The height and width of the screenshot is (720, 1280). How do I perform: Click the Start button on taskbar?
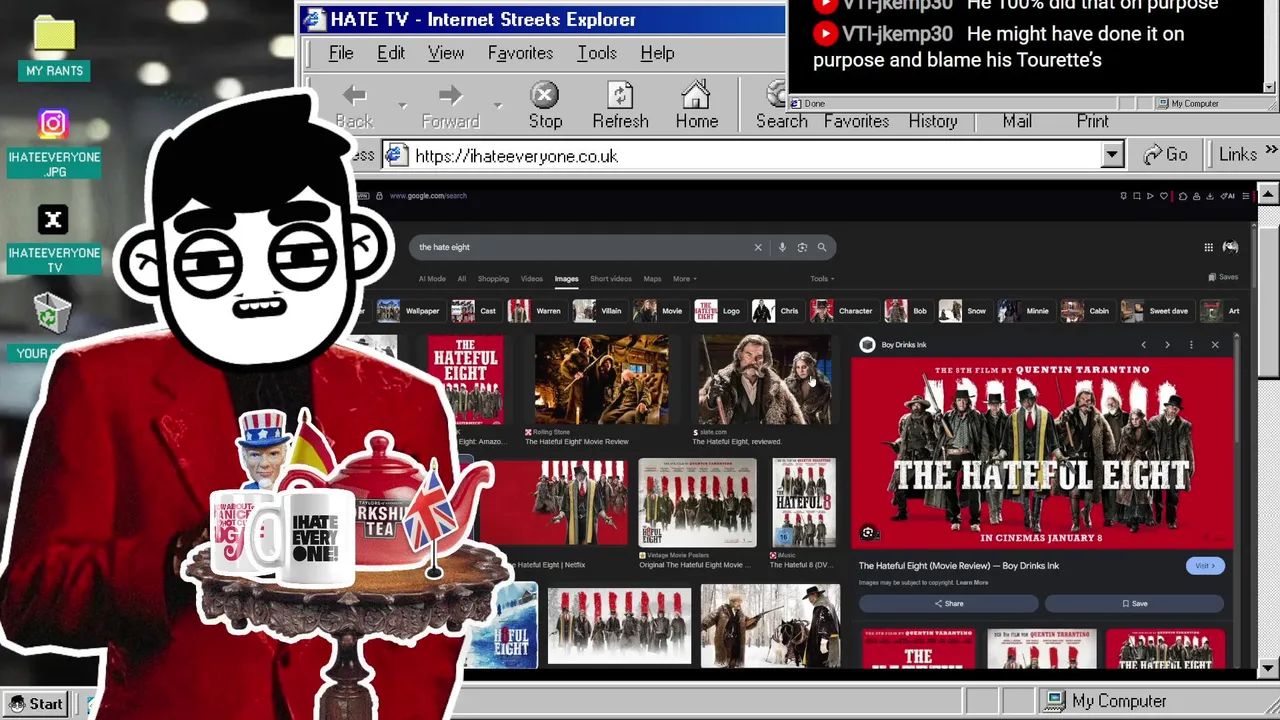tap(36, 704)
